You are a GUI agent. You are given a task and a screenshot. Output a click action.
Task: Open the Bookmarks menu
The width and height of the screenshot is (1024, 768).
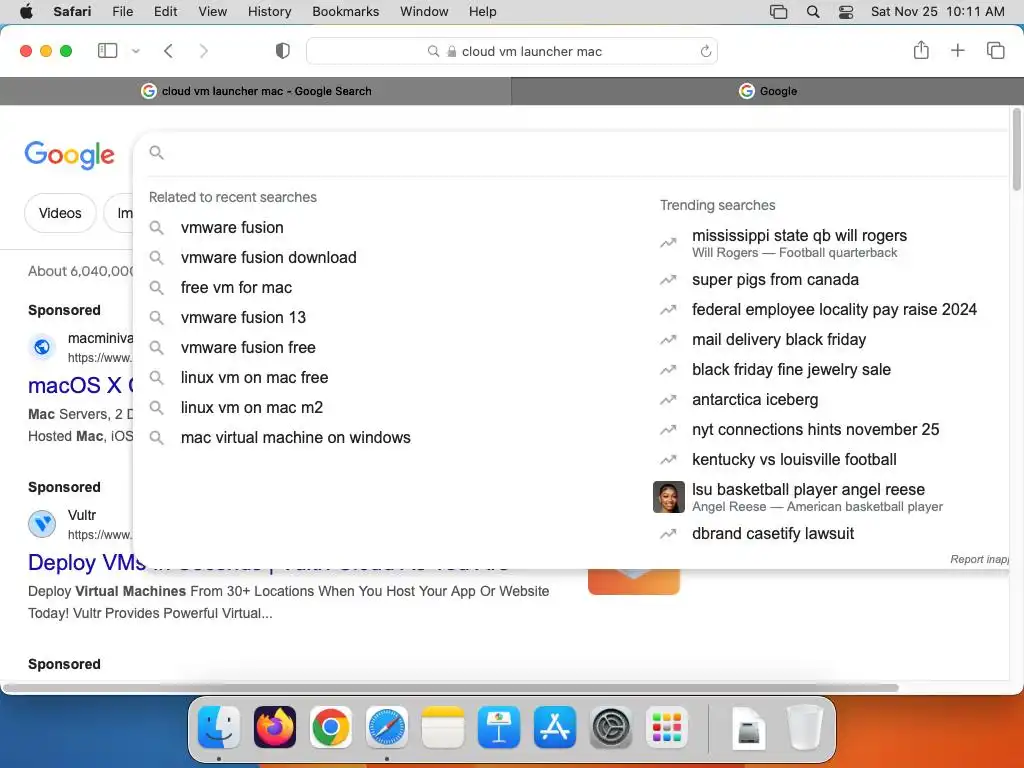pyautogui.click(x=345, y=11)
